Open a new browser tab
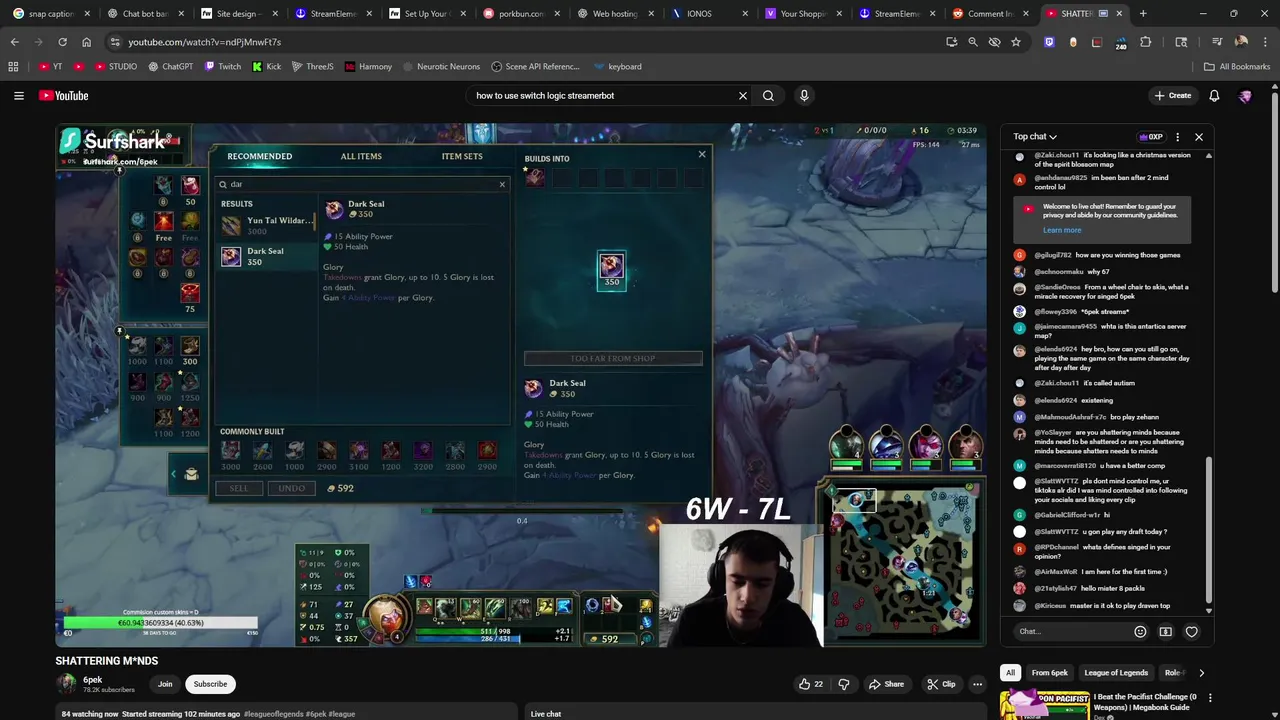This screenshot has width=1280, height=720. 1143,14
